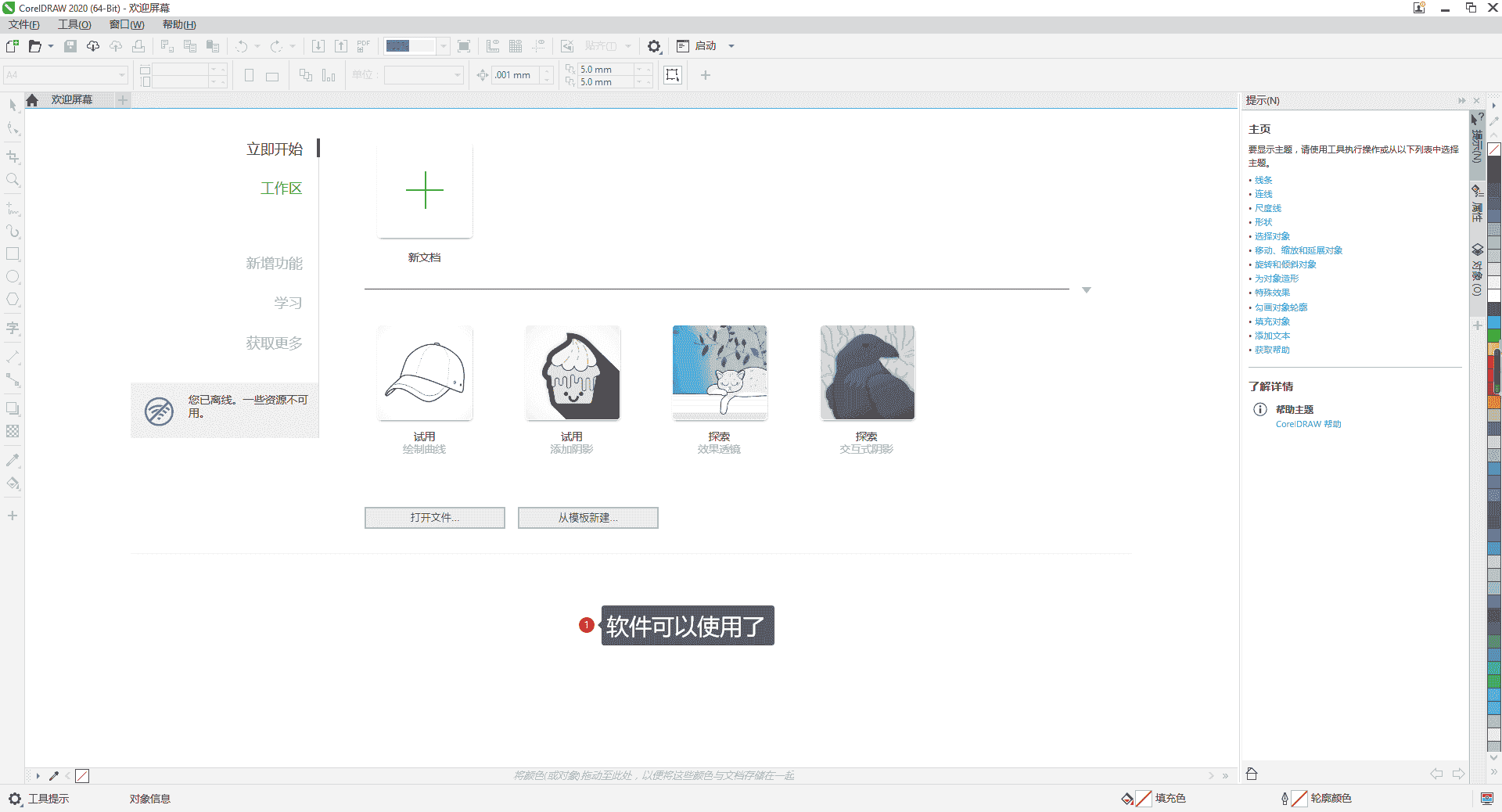Click the Save disk icon

pos(70,46)
